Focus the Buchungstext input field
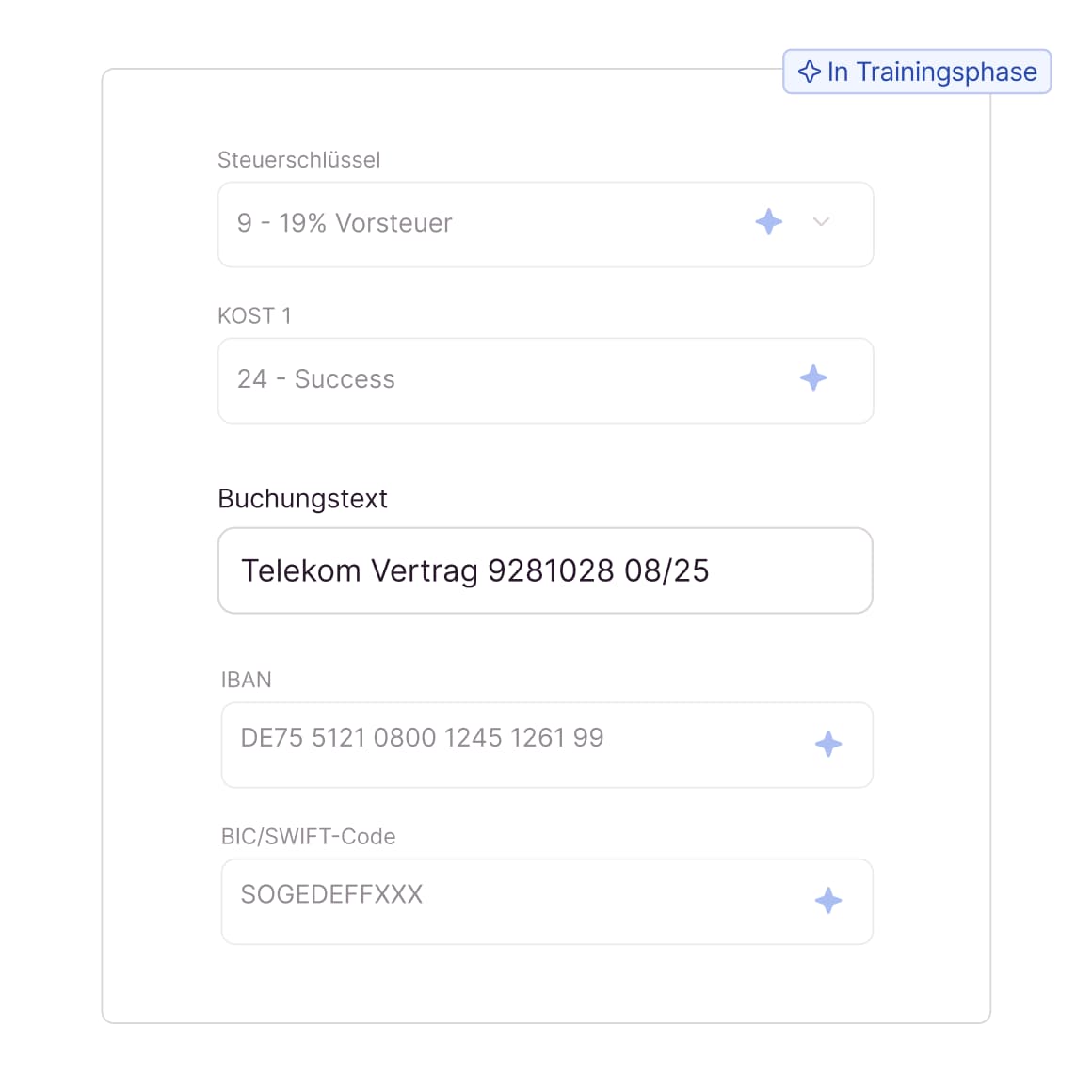This screenshot has height=1092, width=1092. (x=545, y=570)
